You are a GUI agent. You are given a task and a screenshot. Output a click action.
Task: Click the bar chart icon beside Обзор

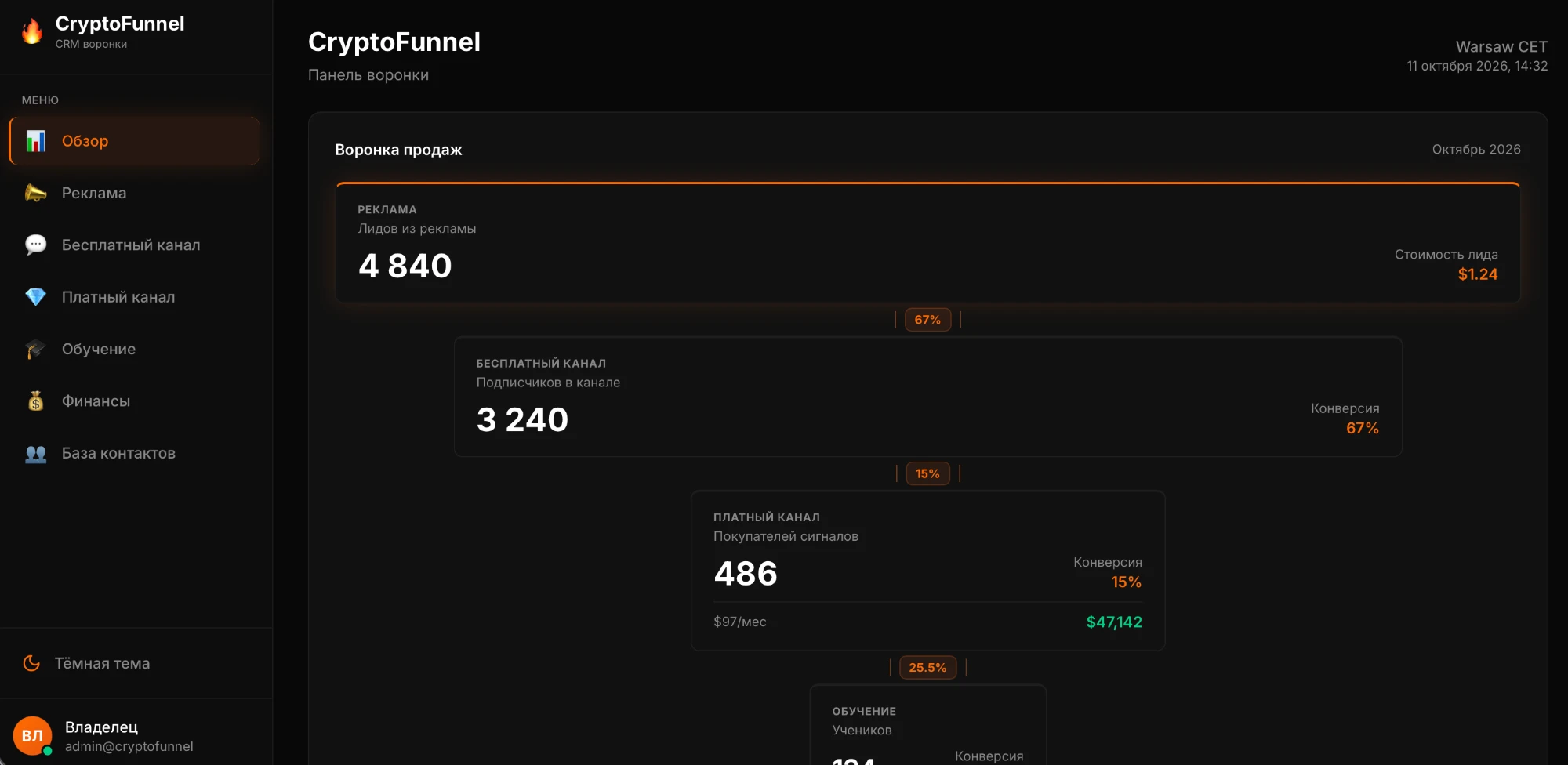35,141
